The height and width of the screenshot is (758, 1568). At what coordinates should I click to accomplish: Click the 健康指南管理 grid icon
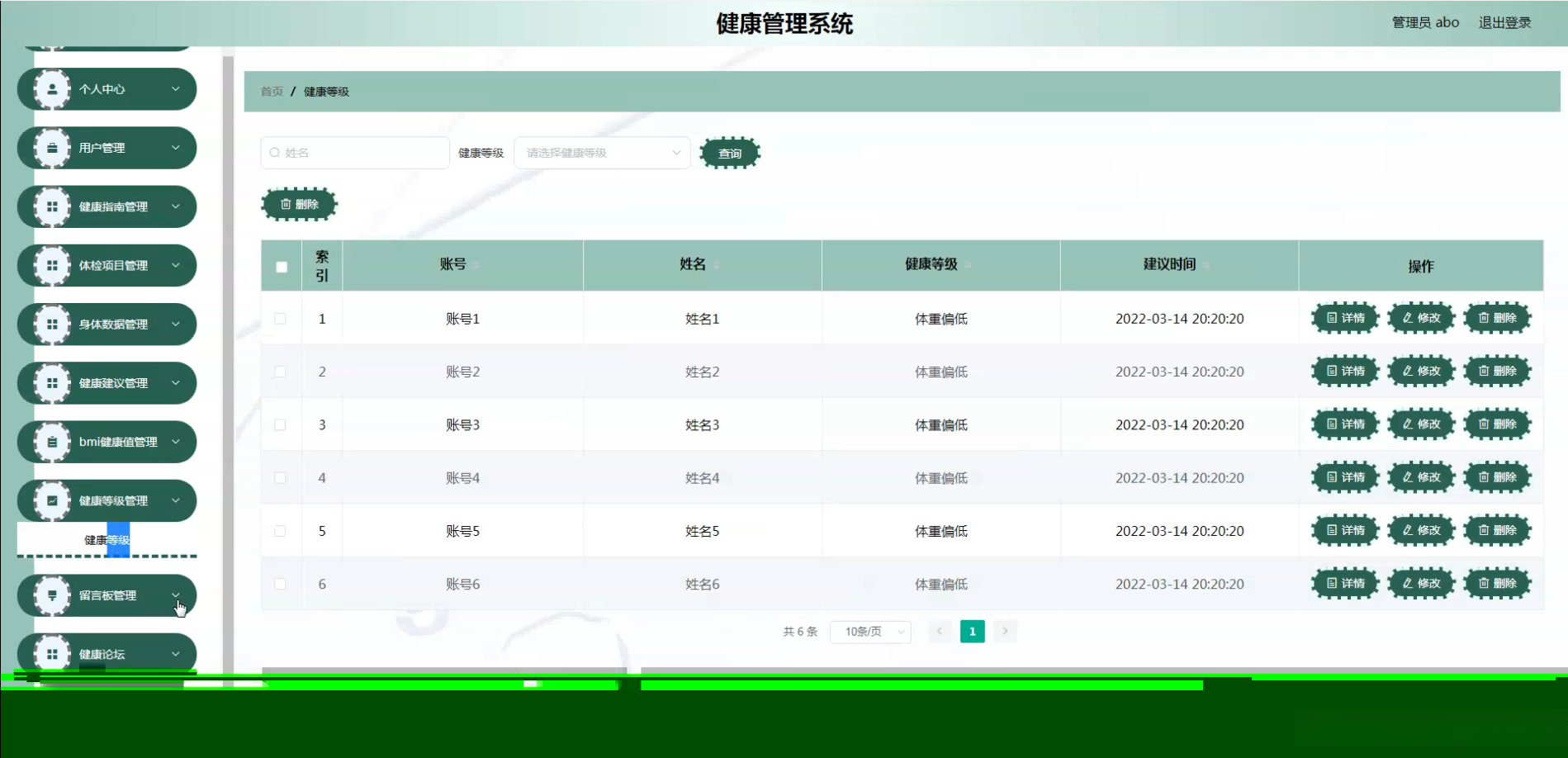click(52, 206)
